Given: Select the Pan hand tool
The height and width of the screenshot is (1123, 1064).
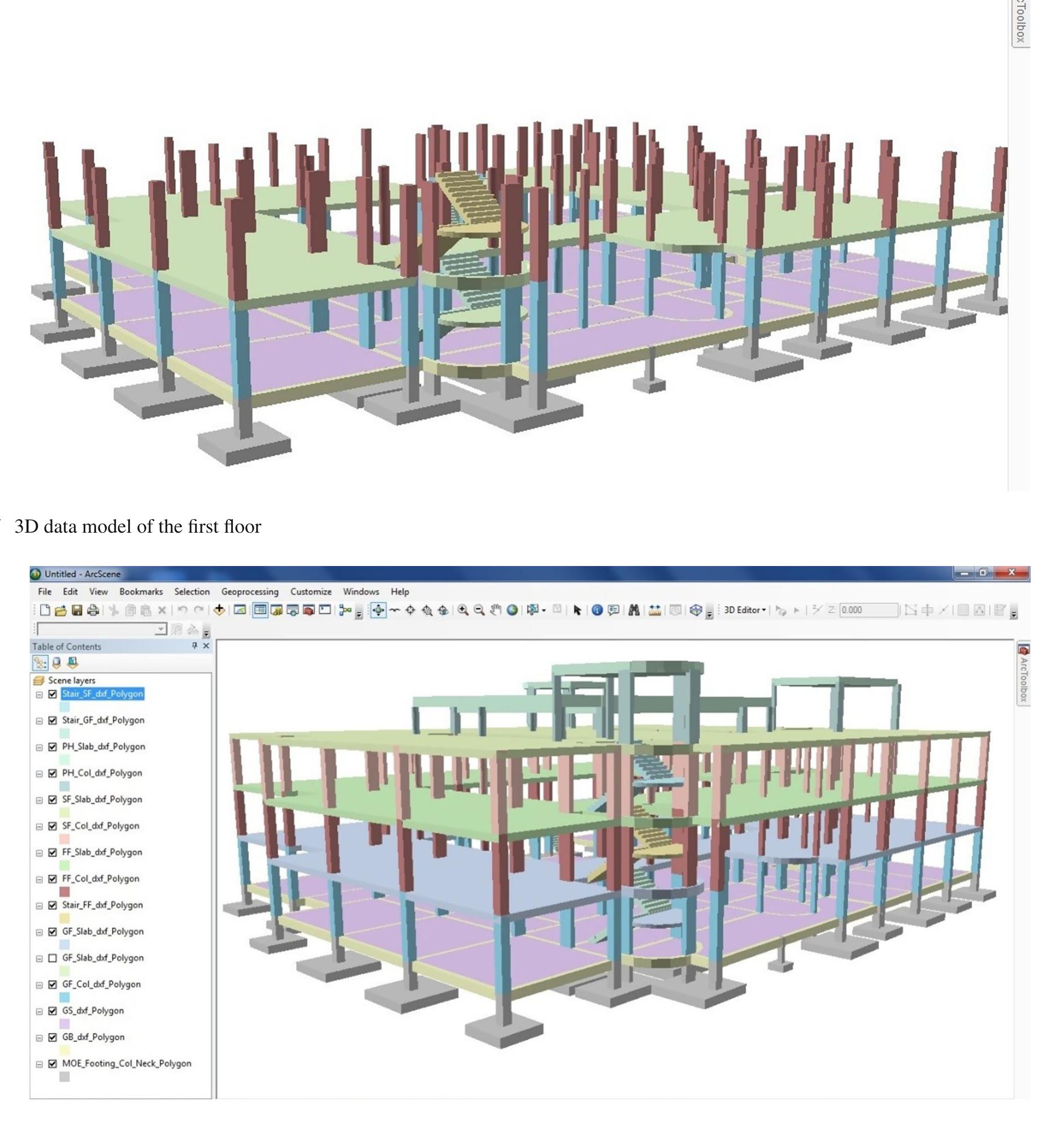Looking at the screenshot, I should coord(496,611).
